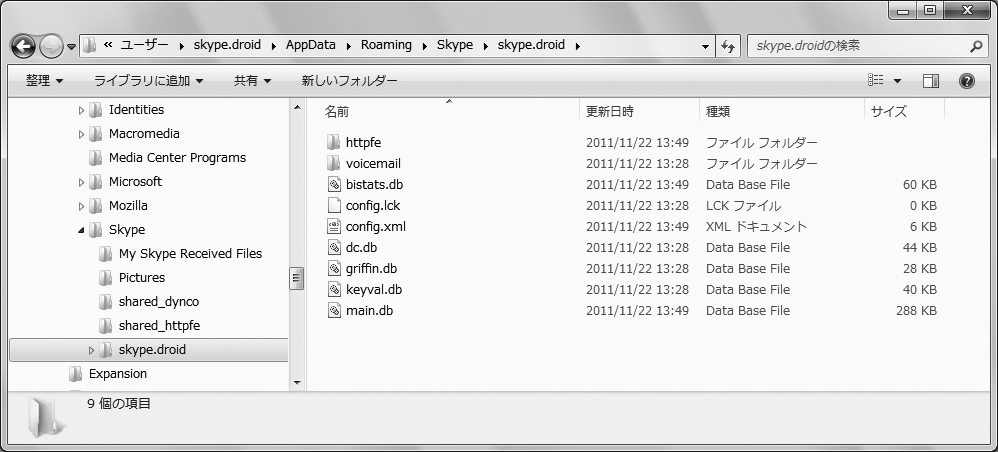Select the Expansion folder in tree

click(x=118, y=374)
